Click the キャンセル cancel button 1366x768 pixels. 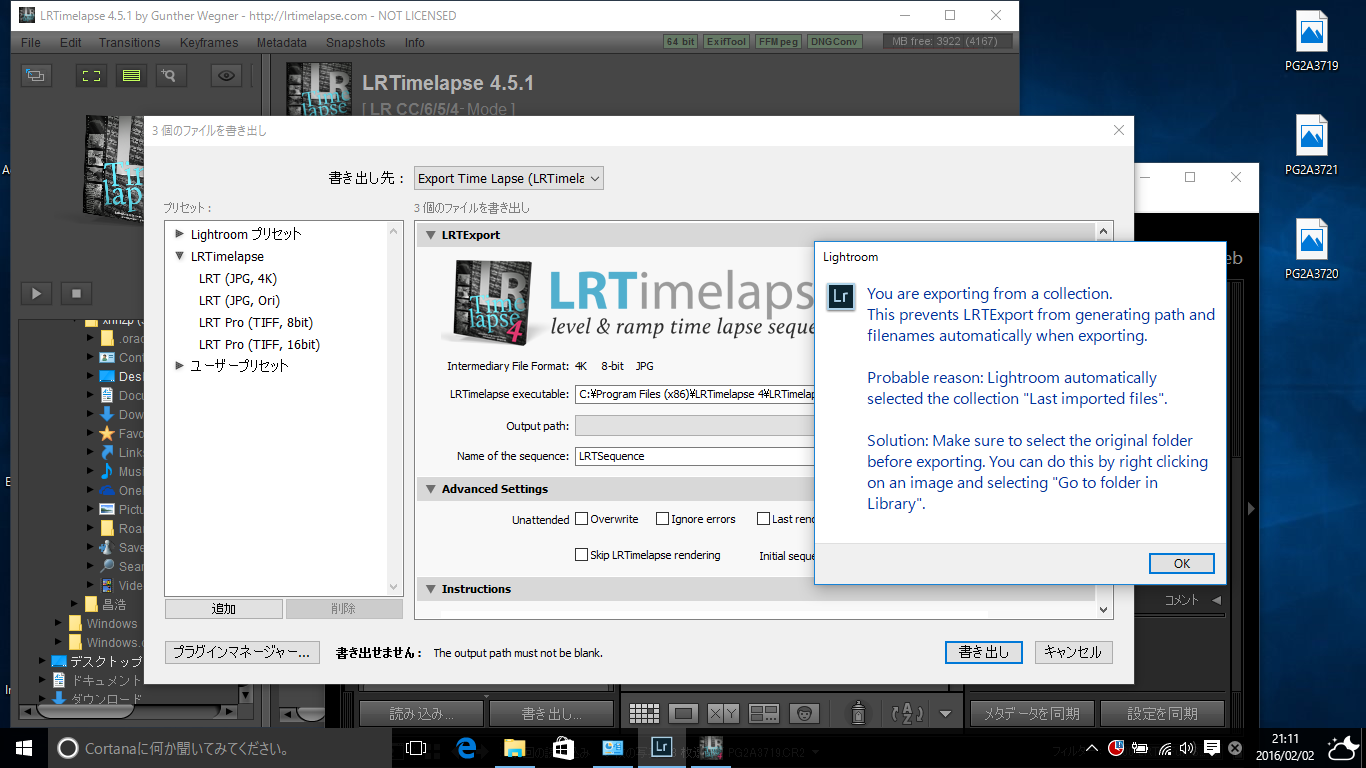pyautogui.click(x=1073, y=652)
